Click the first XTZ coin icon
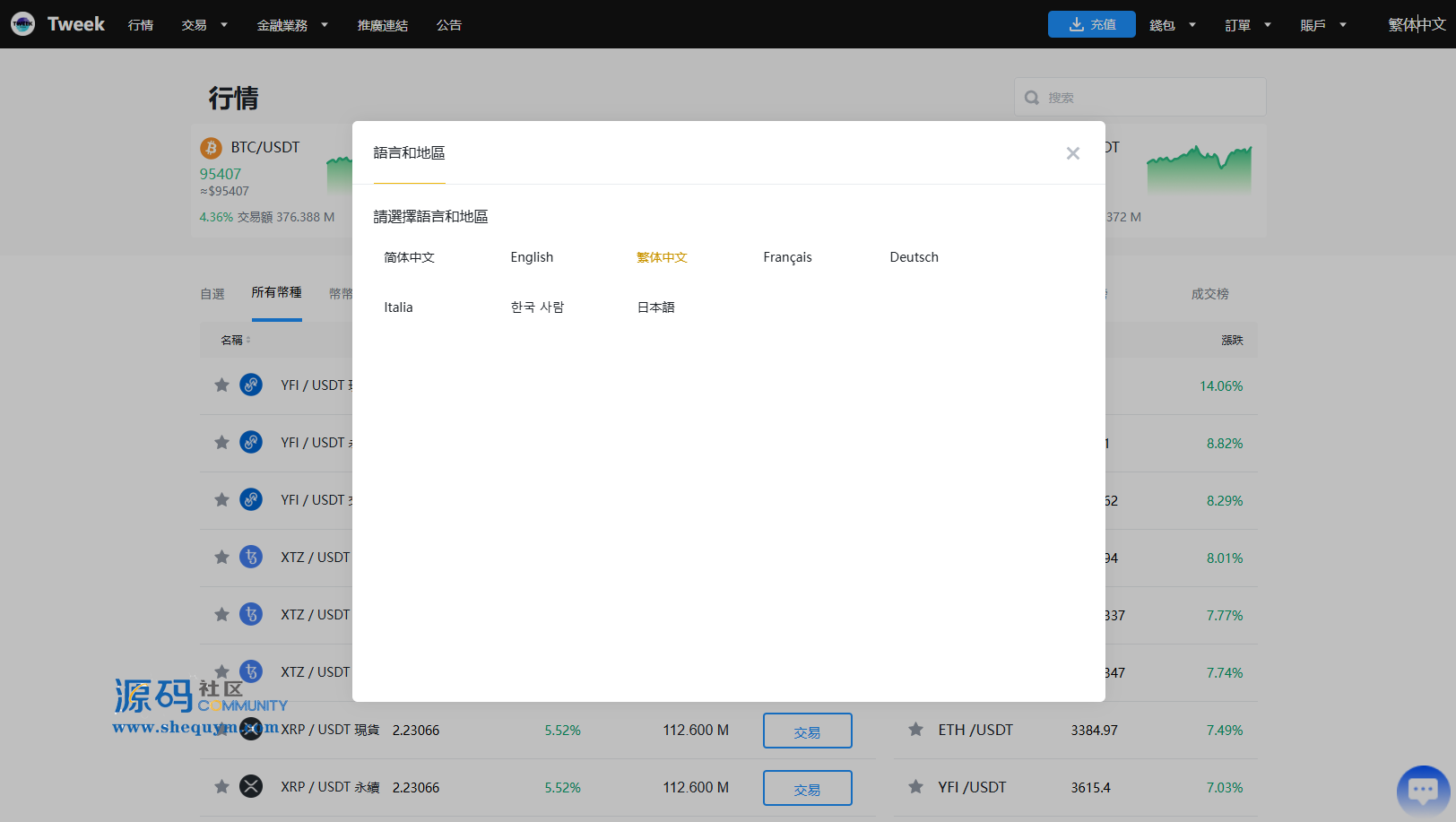Viewport: 1456px width, 822px height. coord(251,558)
